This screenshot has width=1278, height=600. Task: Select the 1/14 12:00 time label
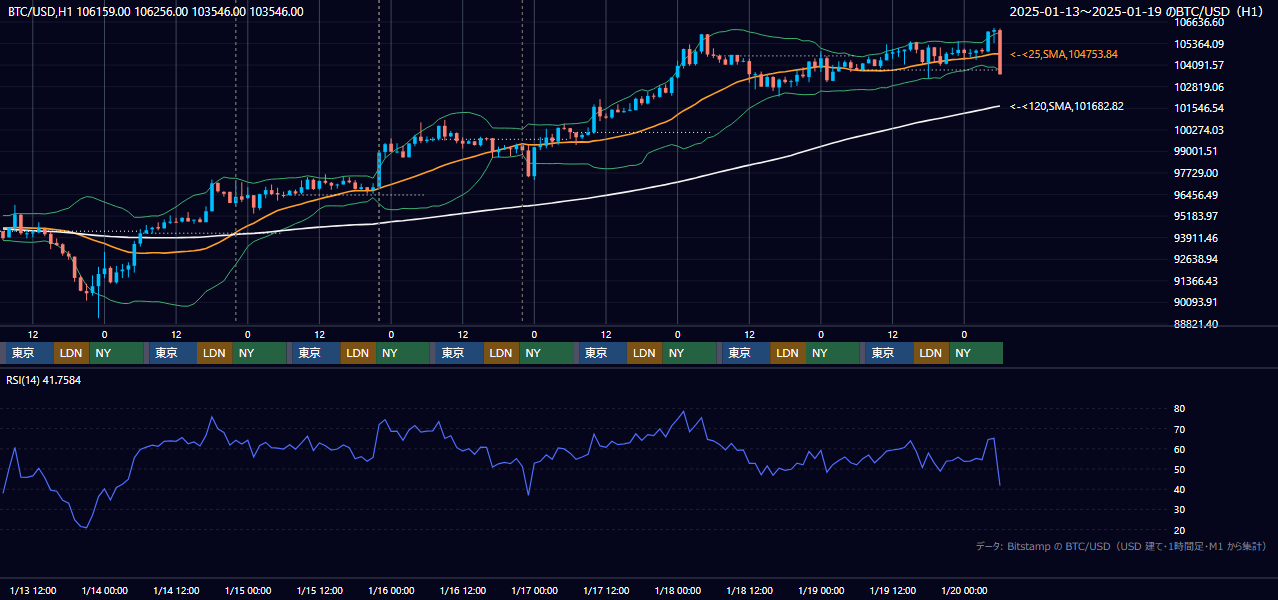point(176,590)
